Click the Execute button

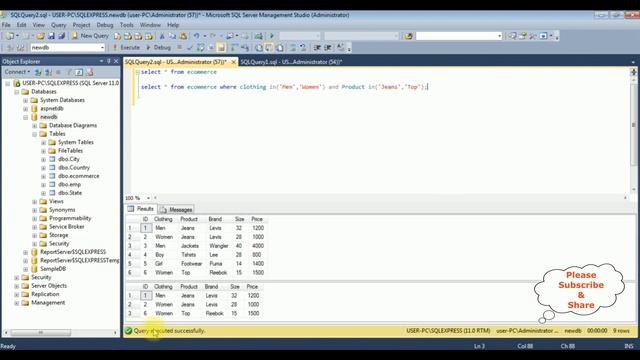click(x=127, y=47)
